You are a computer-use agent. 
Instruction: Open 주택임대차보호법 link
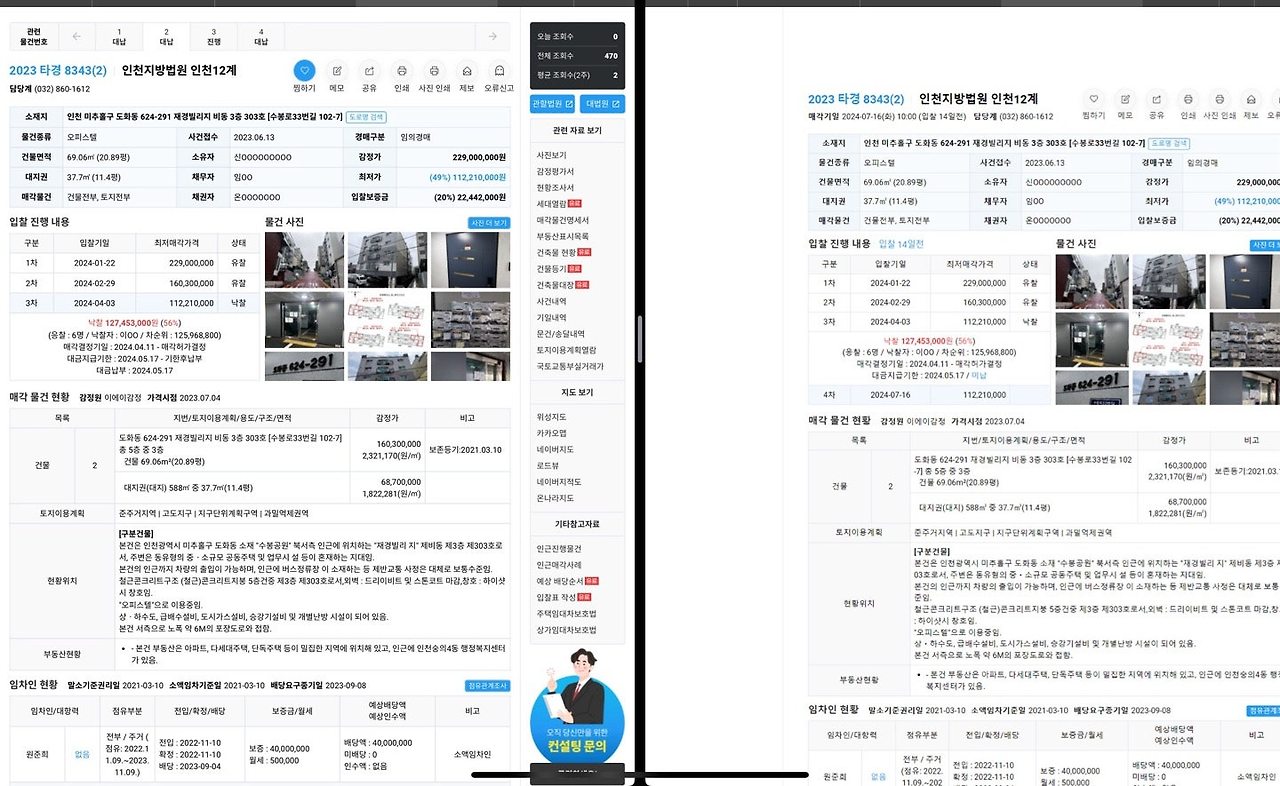[x=566, y=613]
